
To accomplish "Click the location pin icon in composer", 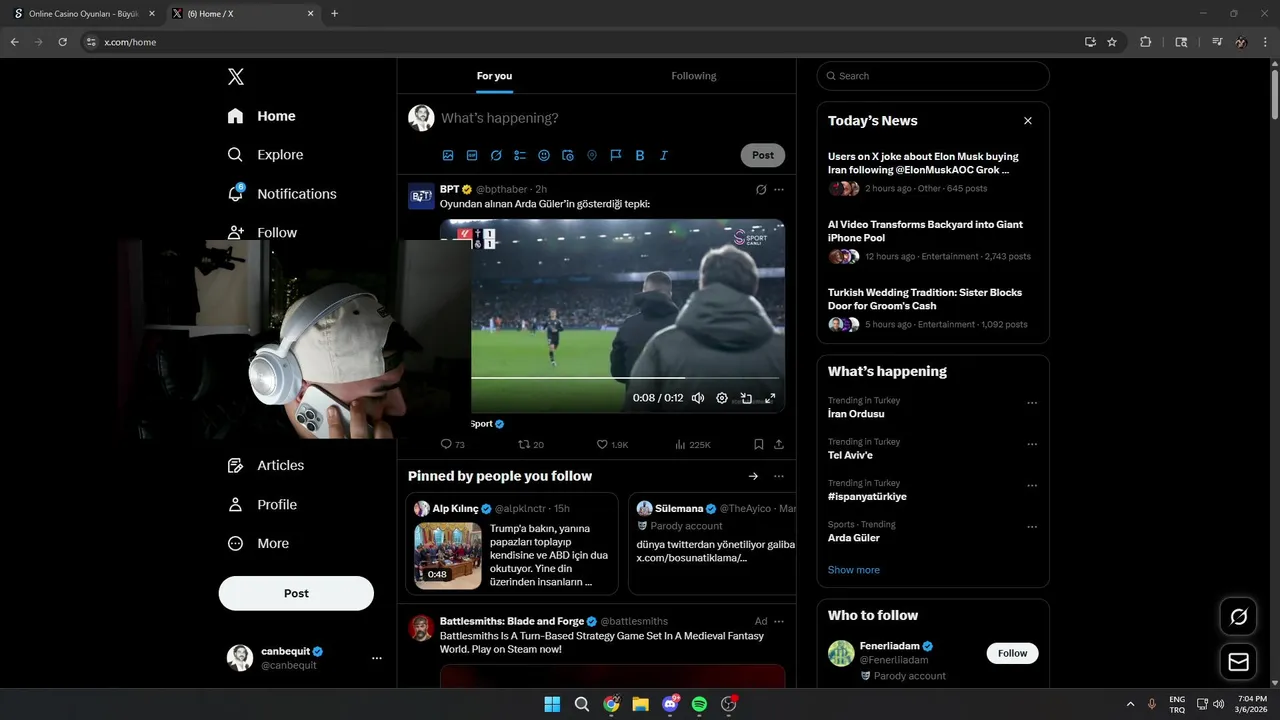I will point(592,155).
